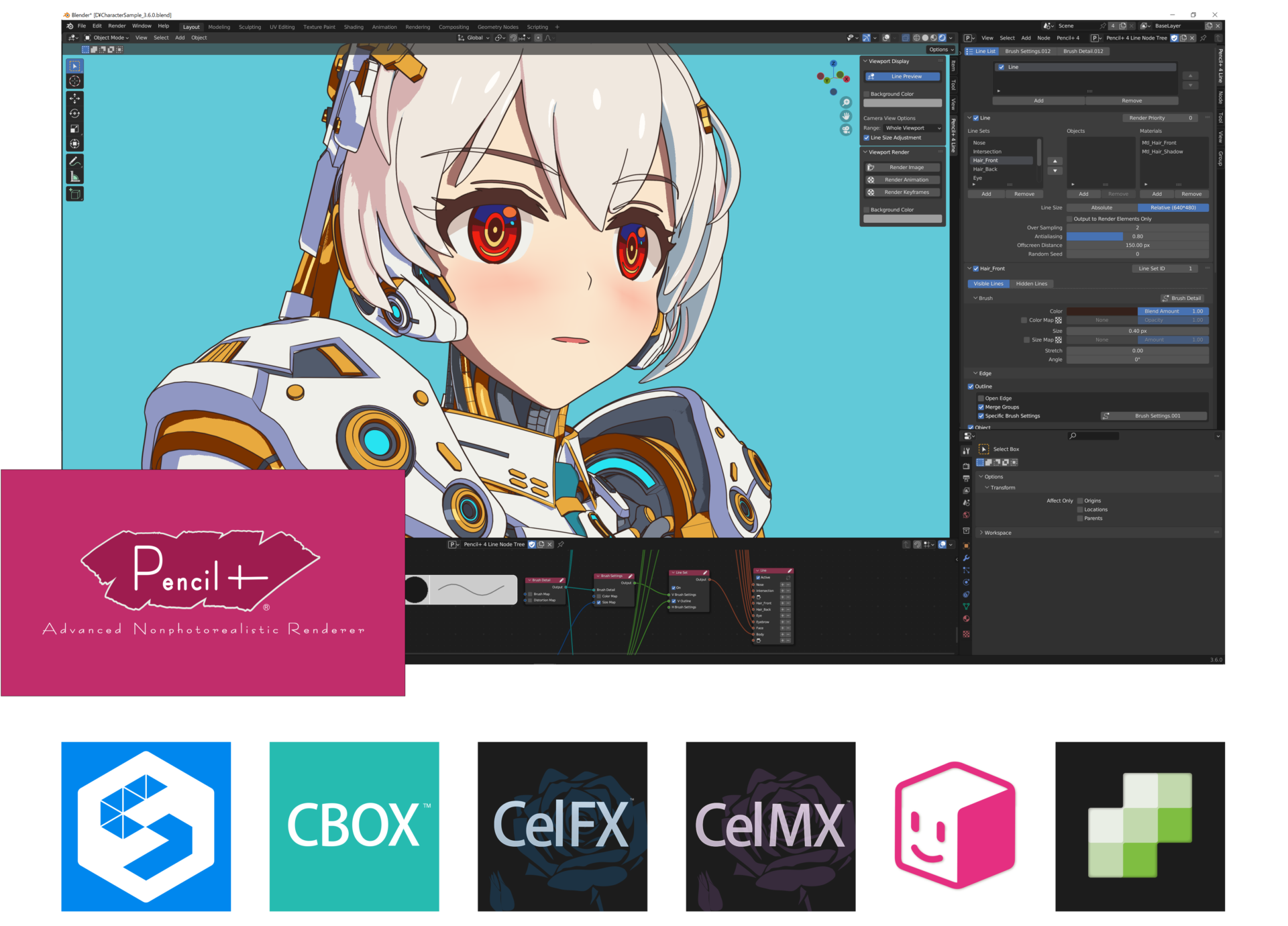The height and width of the screenshot is (926, 1288).
Task: Click the Render Image button
Action: pos(903,168)
